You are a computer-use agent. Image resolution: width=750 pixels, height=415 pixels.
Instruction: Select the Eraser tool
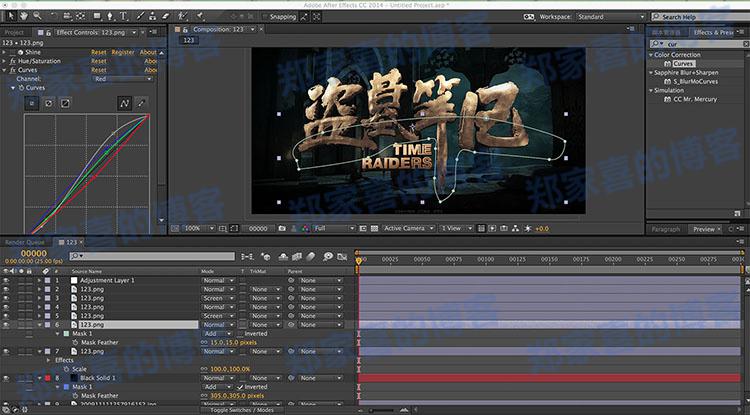(x=165, y=16)
